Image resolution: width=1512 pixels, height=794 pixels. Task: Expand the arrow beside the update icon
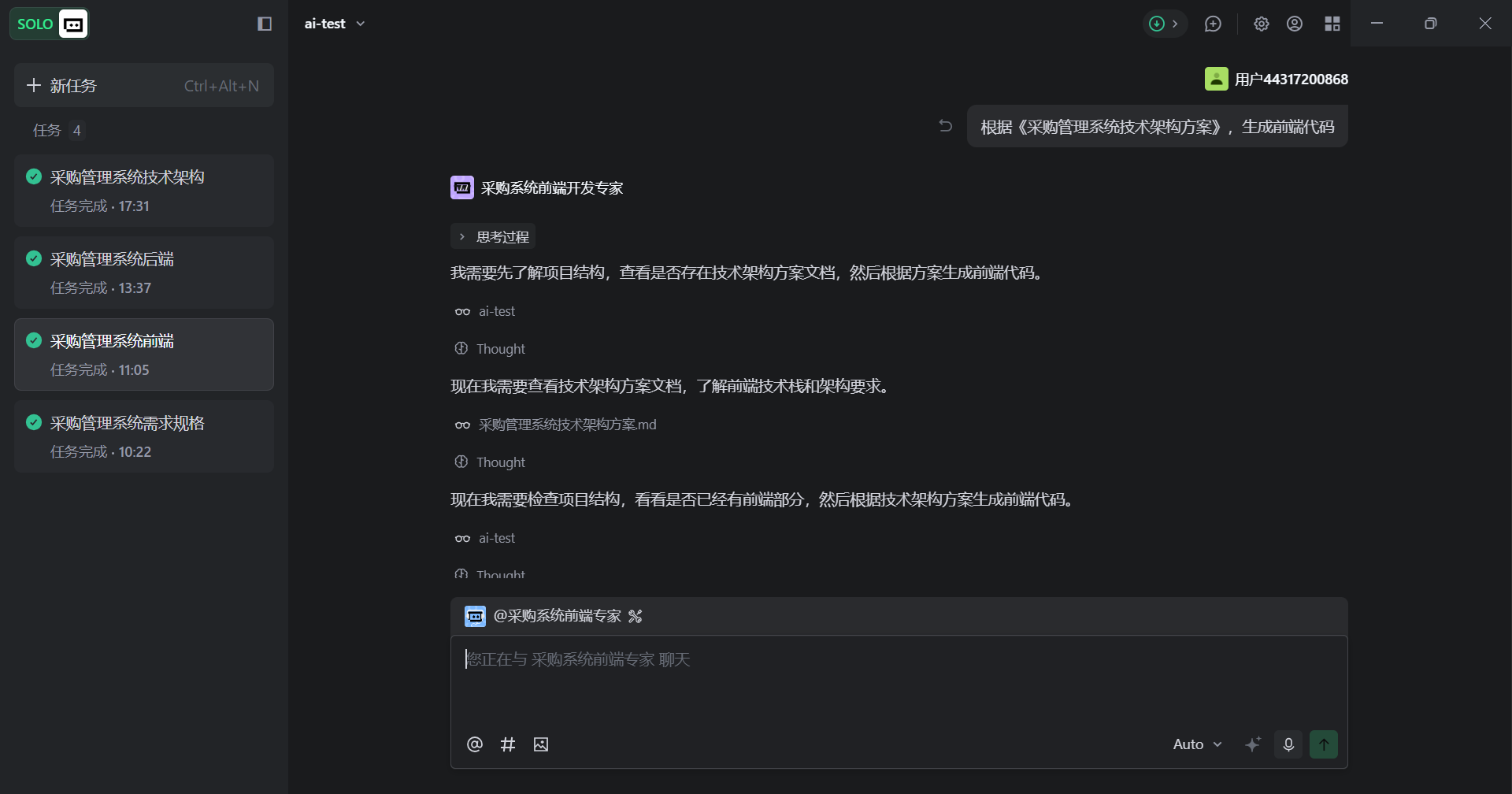(x=1175, y=24)
